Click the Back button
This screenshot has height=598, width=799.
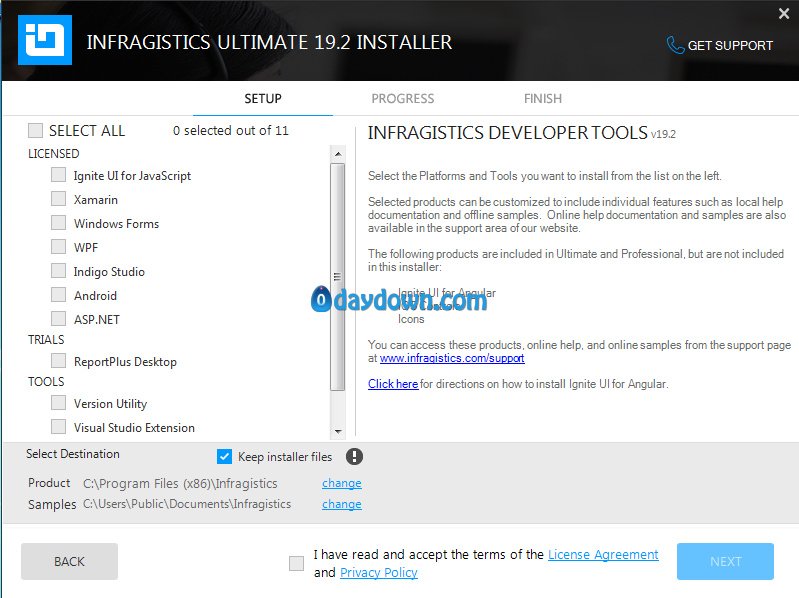69,561
